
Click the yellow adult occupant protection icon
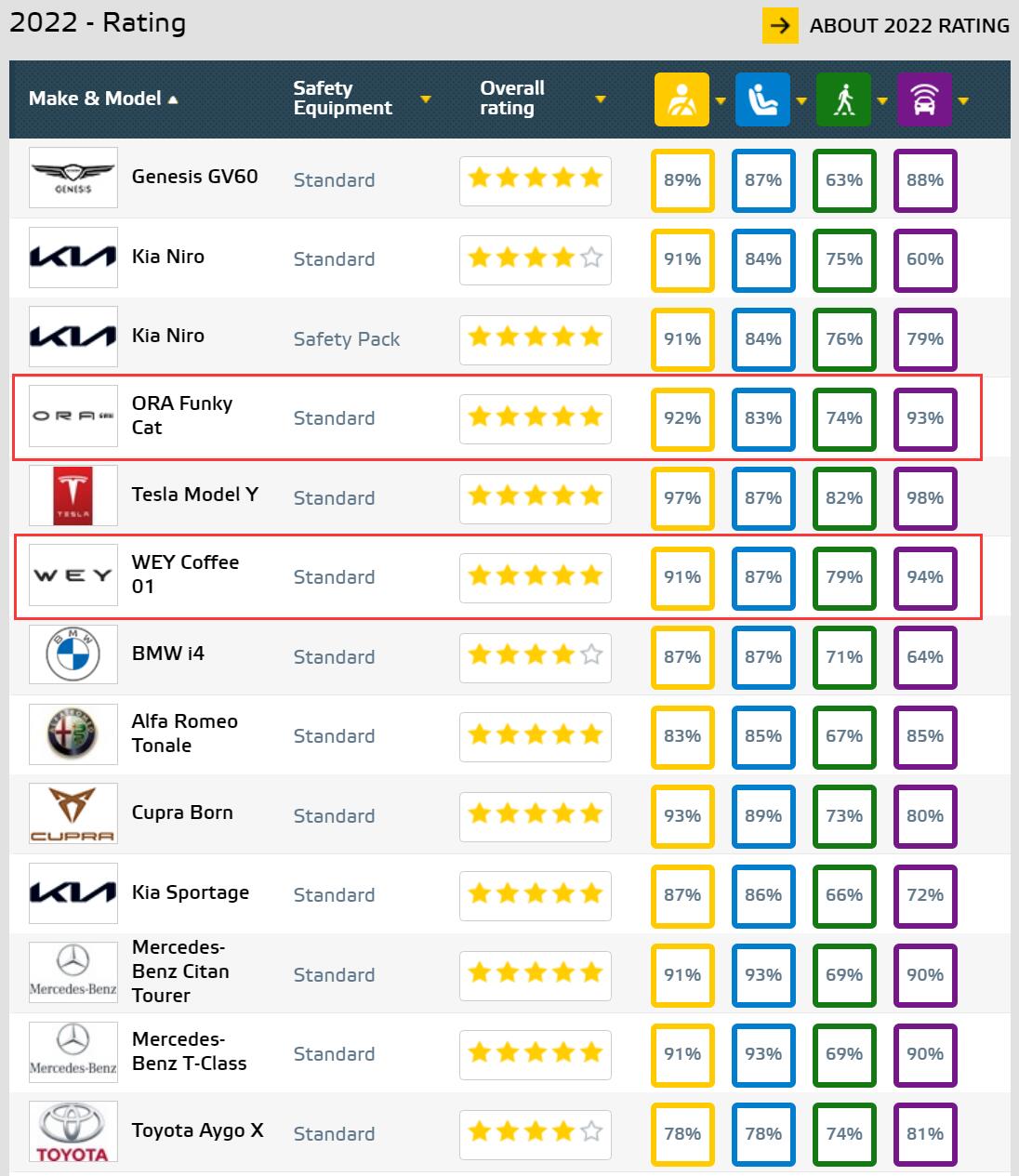tap(682, 99)
